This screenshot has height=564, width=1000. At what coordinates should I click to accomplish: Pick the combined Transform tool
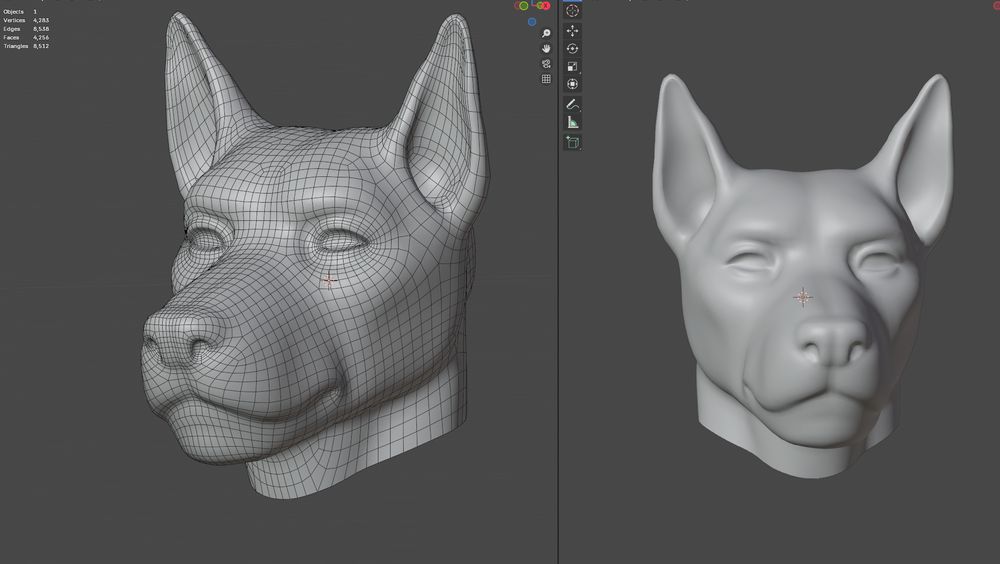[573, 85]
